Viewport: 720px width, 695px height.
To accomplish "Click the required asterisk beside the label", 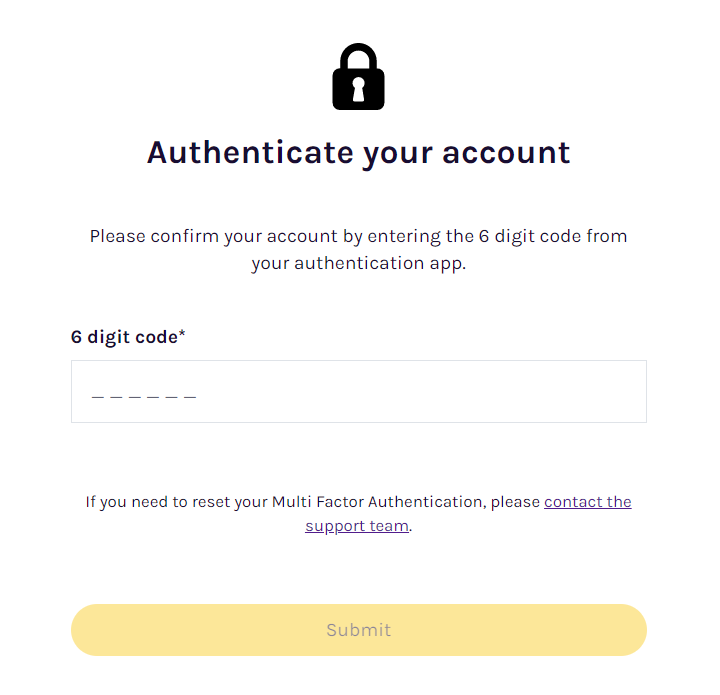I will [x=182, y=332].
